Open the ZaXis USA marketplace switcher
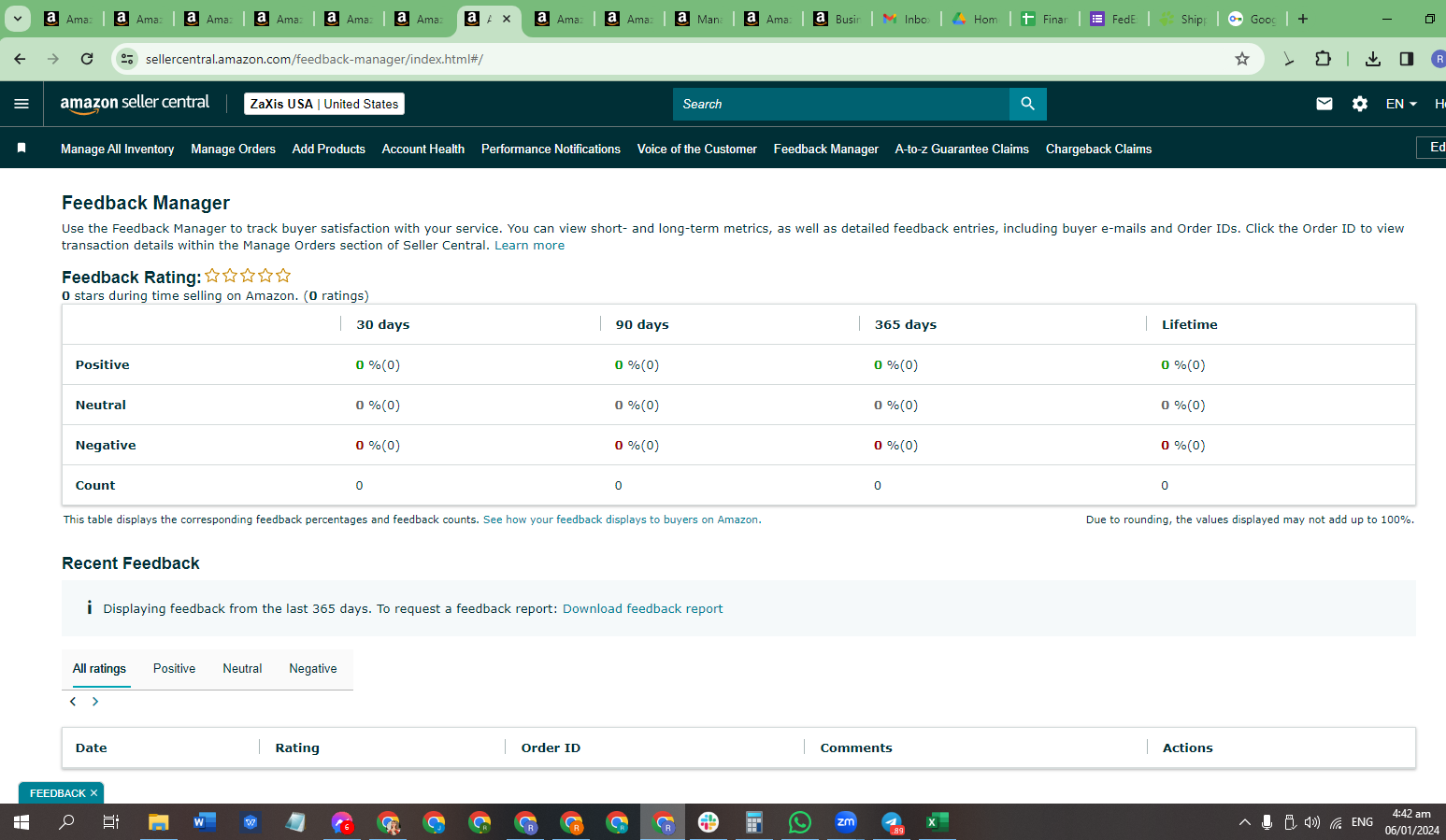 (324, 104)
